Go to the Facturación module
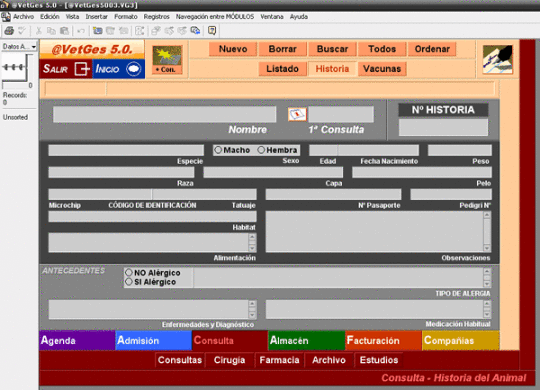 (x=384, y=340)
